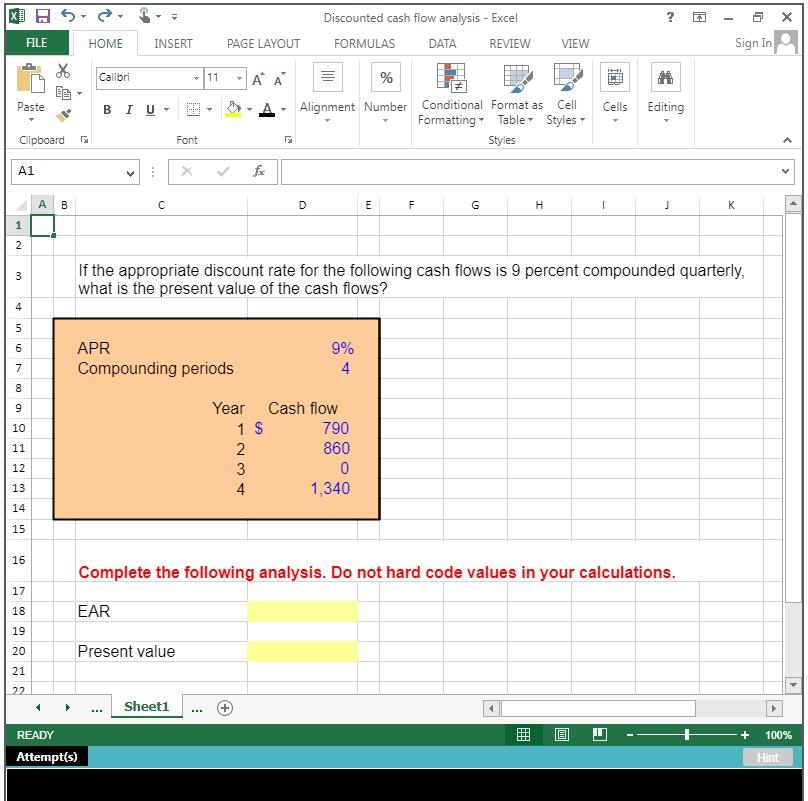Open Number format percent icon
Image resolution: width=808 pixels, height=801 pixels.
pyautogui.click(x=386, y=77)
